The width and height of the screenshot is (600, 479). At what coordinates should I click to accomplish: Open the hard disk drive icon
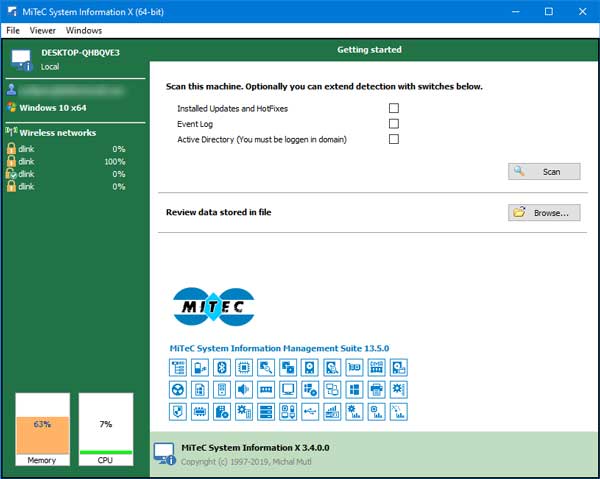click(310, 367)
